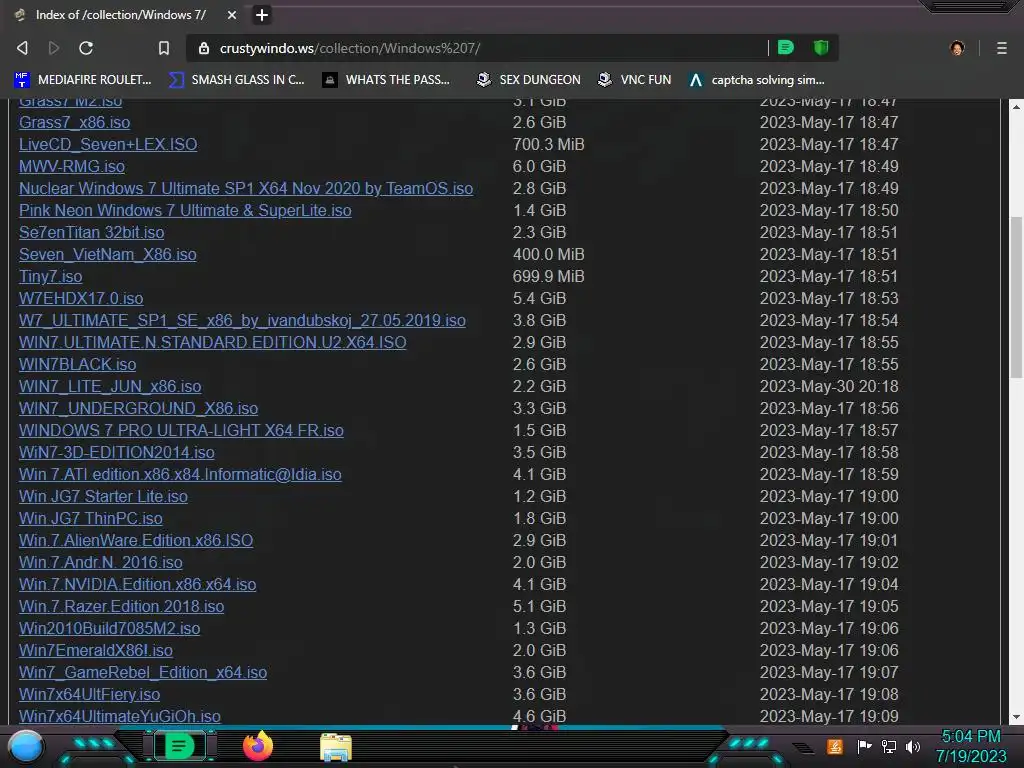Viewport: 1024px width, 768px height.
Task: Open WINDOWS 7 PRO ULTRA-LIGHT X64 FR.iso
Action: [x=181, y=430]
